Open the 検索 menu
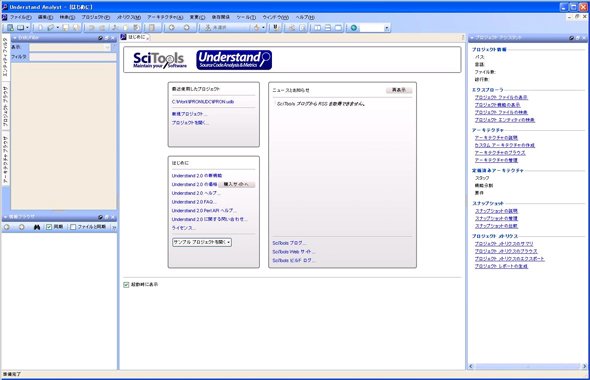 click(x=67, y=17)
